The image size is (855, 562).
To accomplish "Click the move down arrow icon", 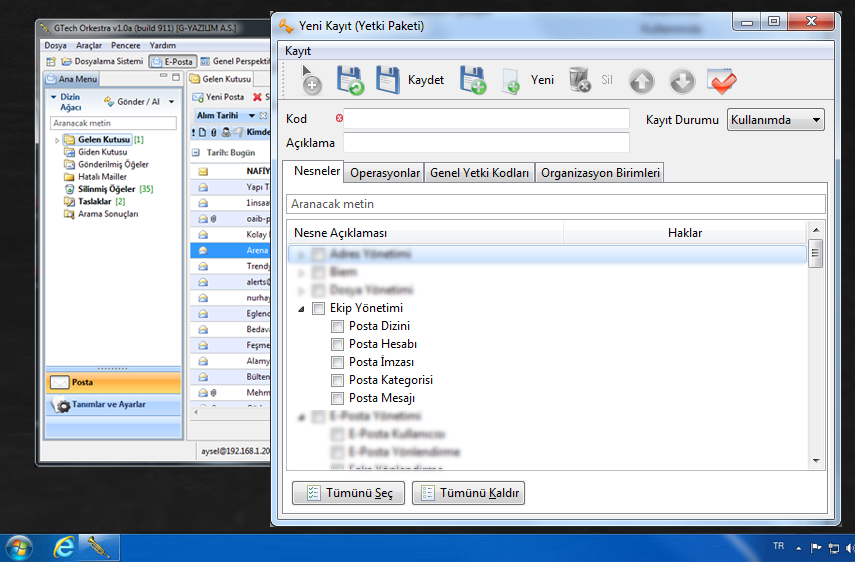I will [681, 81].
